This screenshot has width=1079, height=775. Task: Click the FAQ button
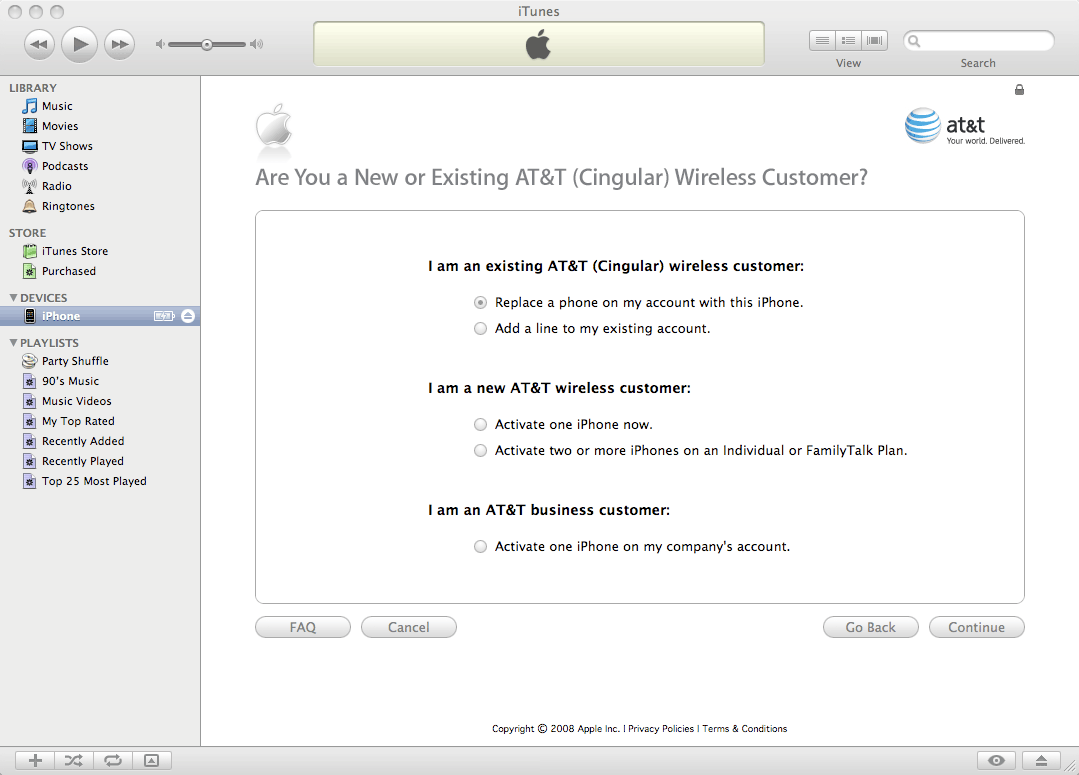point(303,627)
